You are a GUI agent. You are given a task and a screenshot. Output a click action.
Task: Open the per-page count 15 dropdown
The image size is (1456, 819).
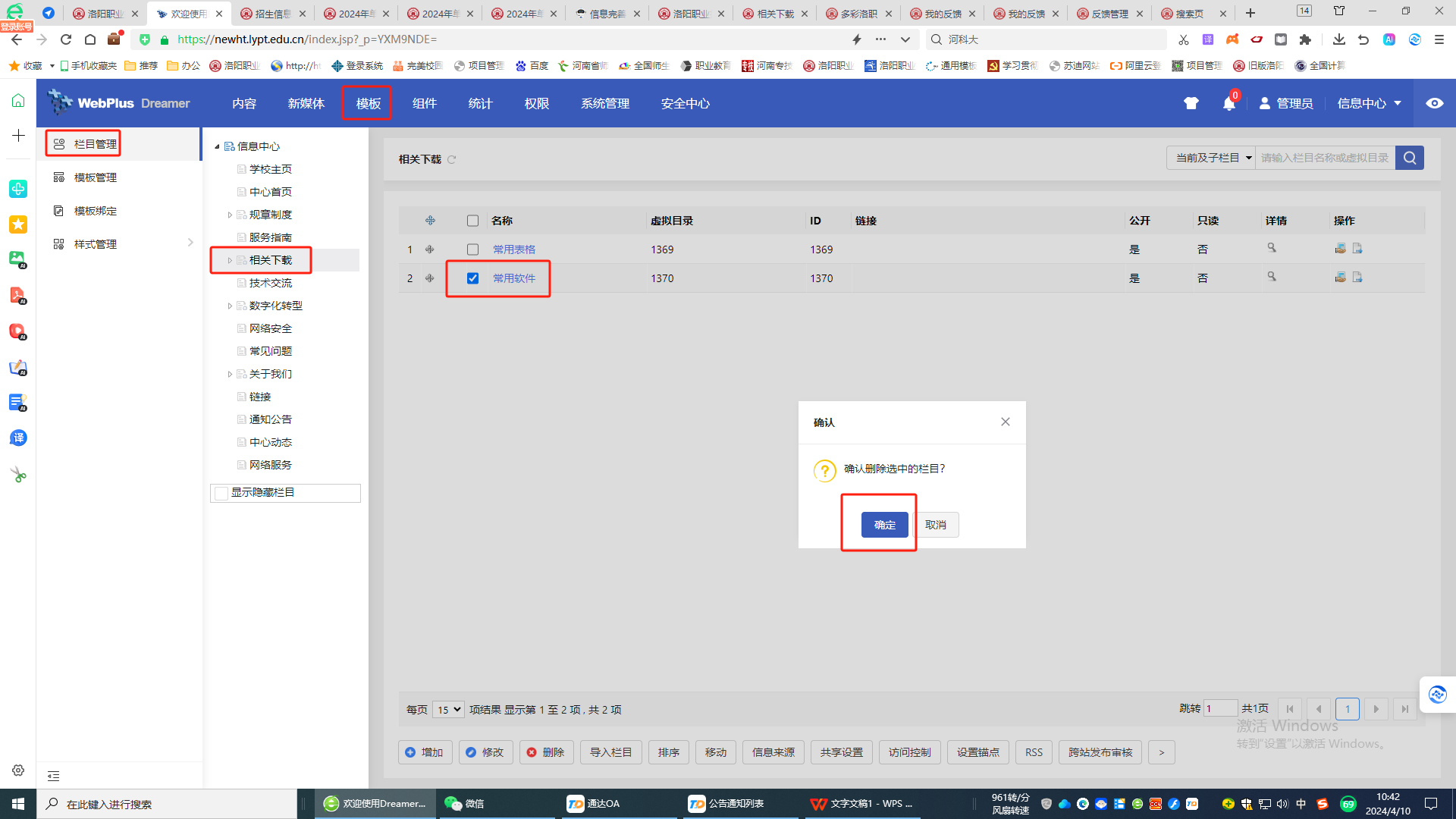pyautogui.click(x=448, y=710)
